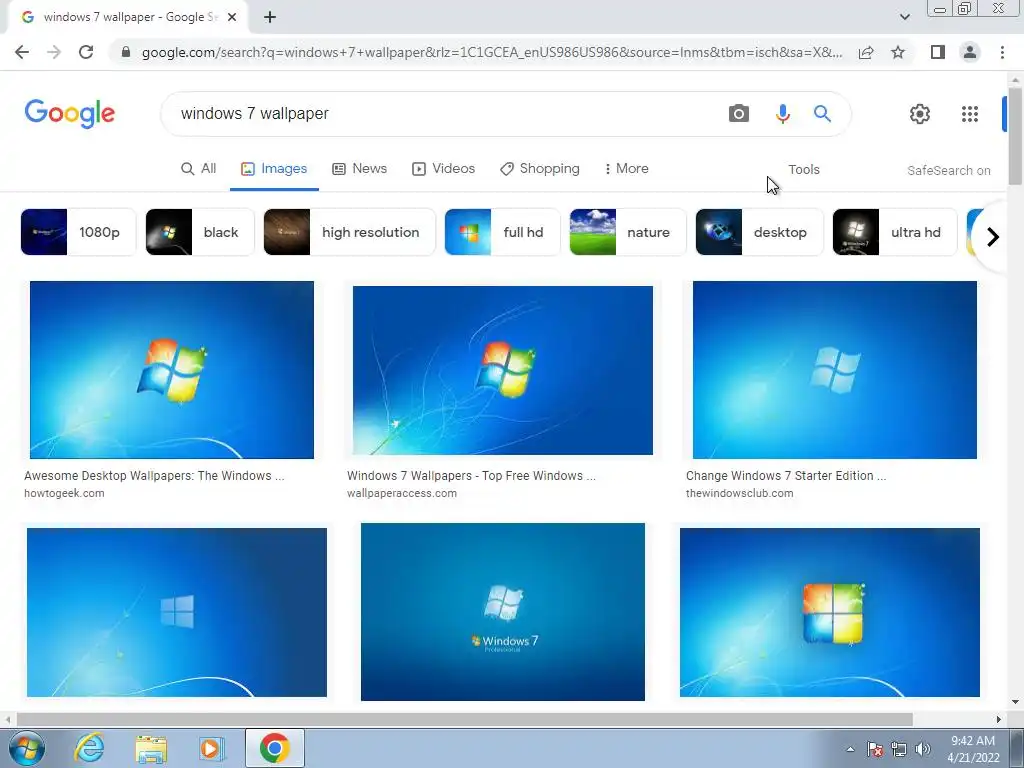Switch to the News tab
Viewport: 1024px width, 768px height.
(359, 168)
